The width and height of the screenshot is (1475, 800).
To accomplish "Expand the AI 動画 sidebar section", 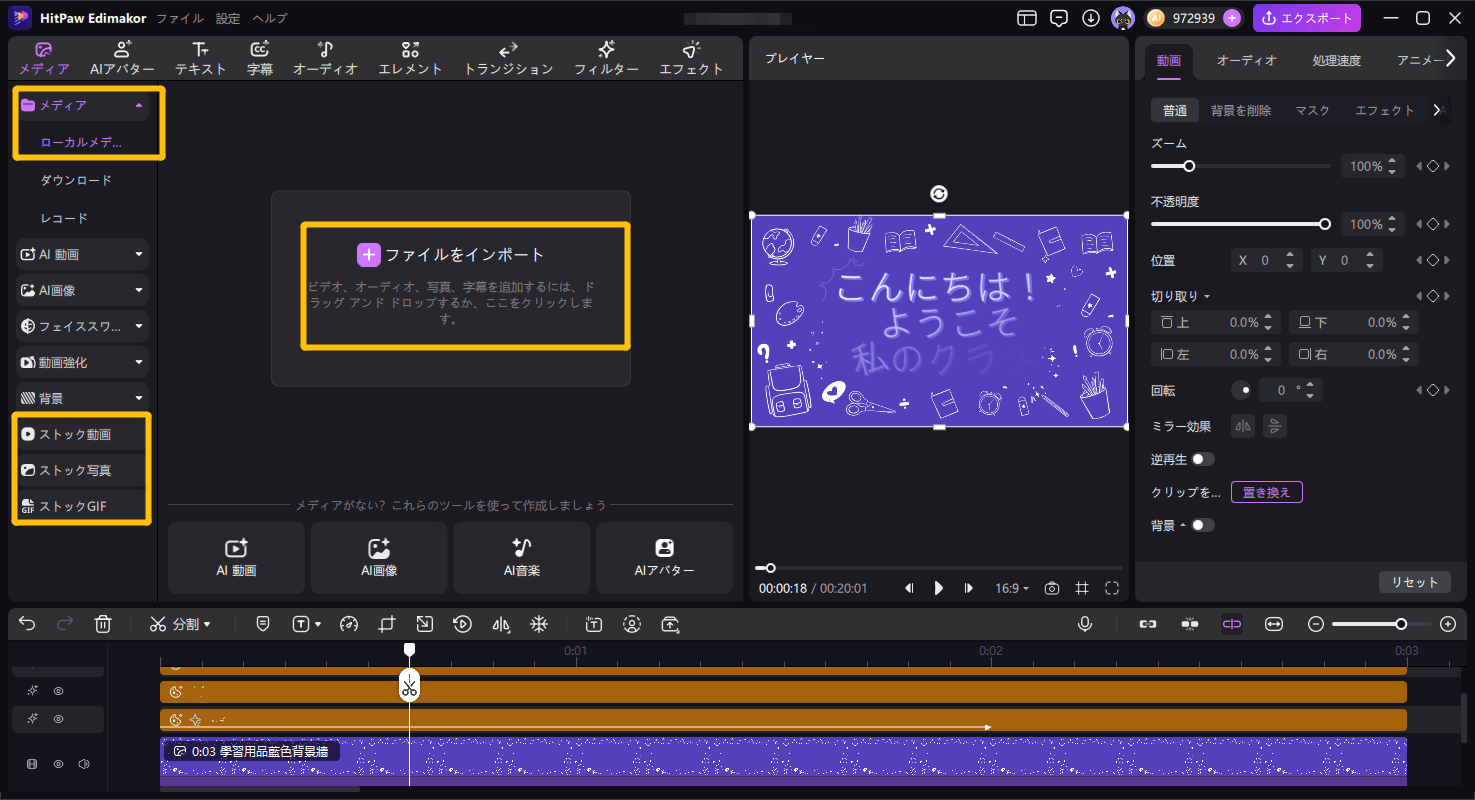I will [x=139, y=253].
